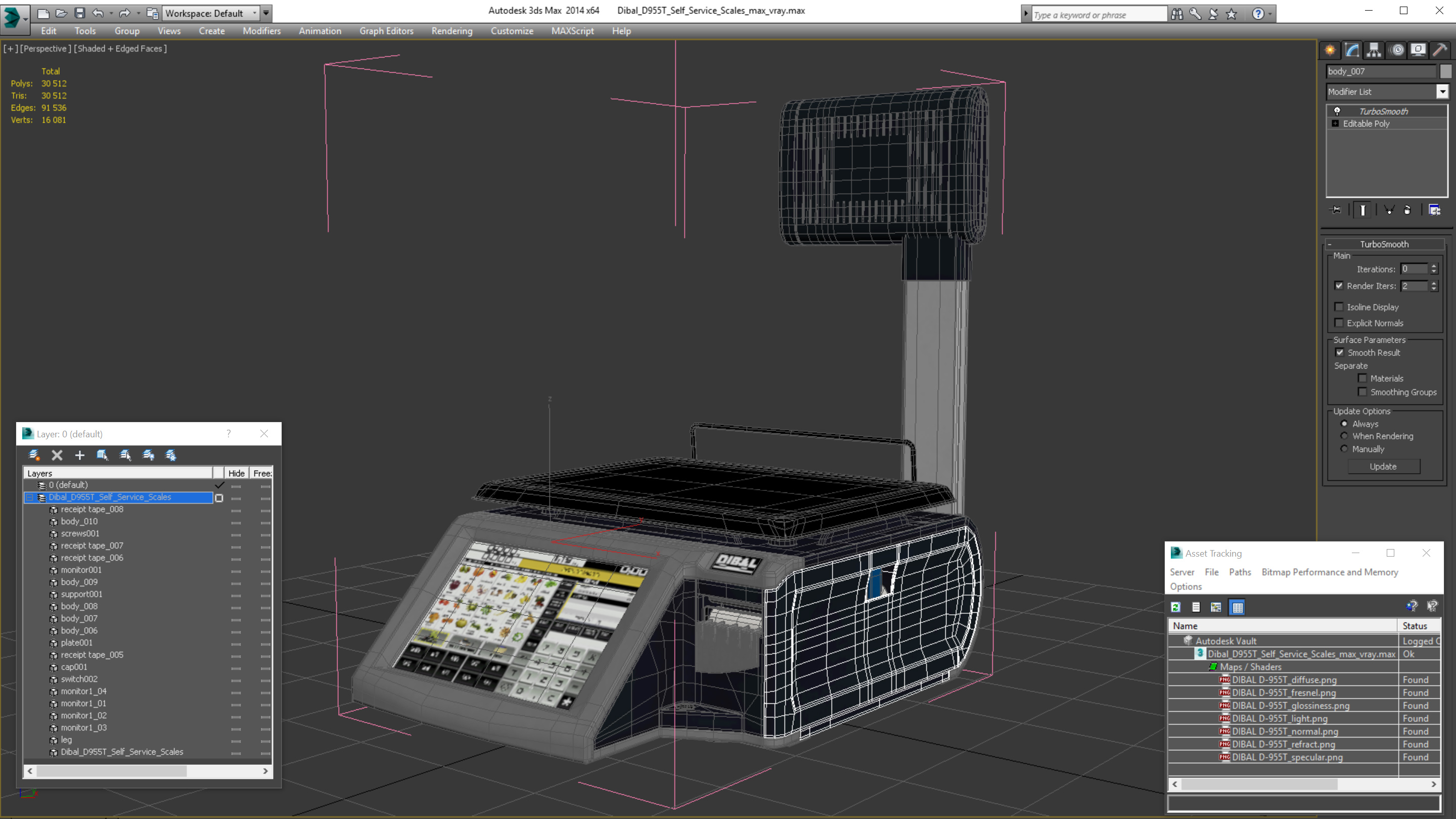Screen dimensions: 1456x819
Task: Open quick access toolbar customize dropdown arrow
Action: [265, 13]
